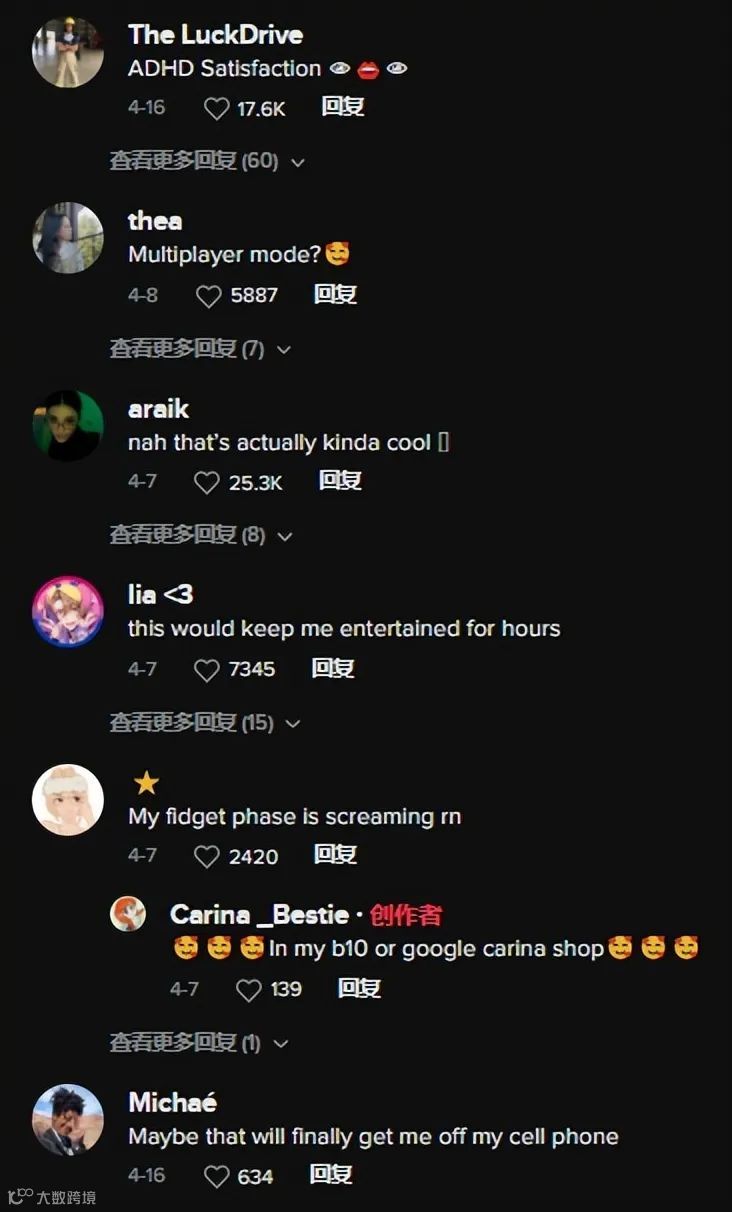The width and height of the screenshot is (732, 1212).
Task: Reply to Carina_Bestie's creator comment
Action: (359, 989)
